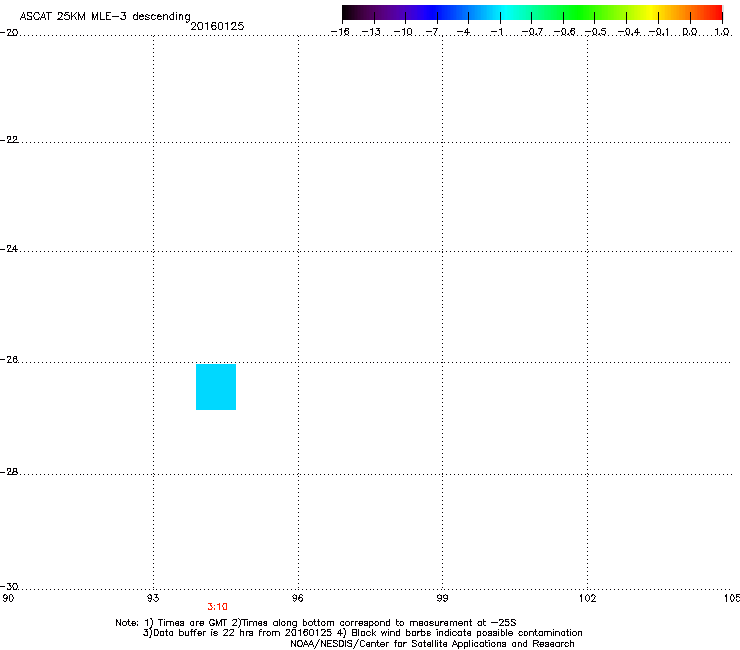Click the NOAA/NESDIS credit line
The width and height of the screenshot is (740, 650).
(432, 644)
